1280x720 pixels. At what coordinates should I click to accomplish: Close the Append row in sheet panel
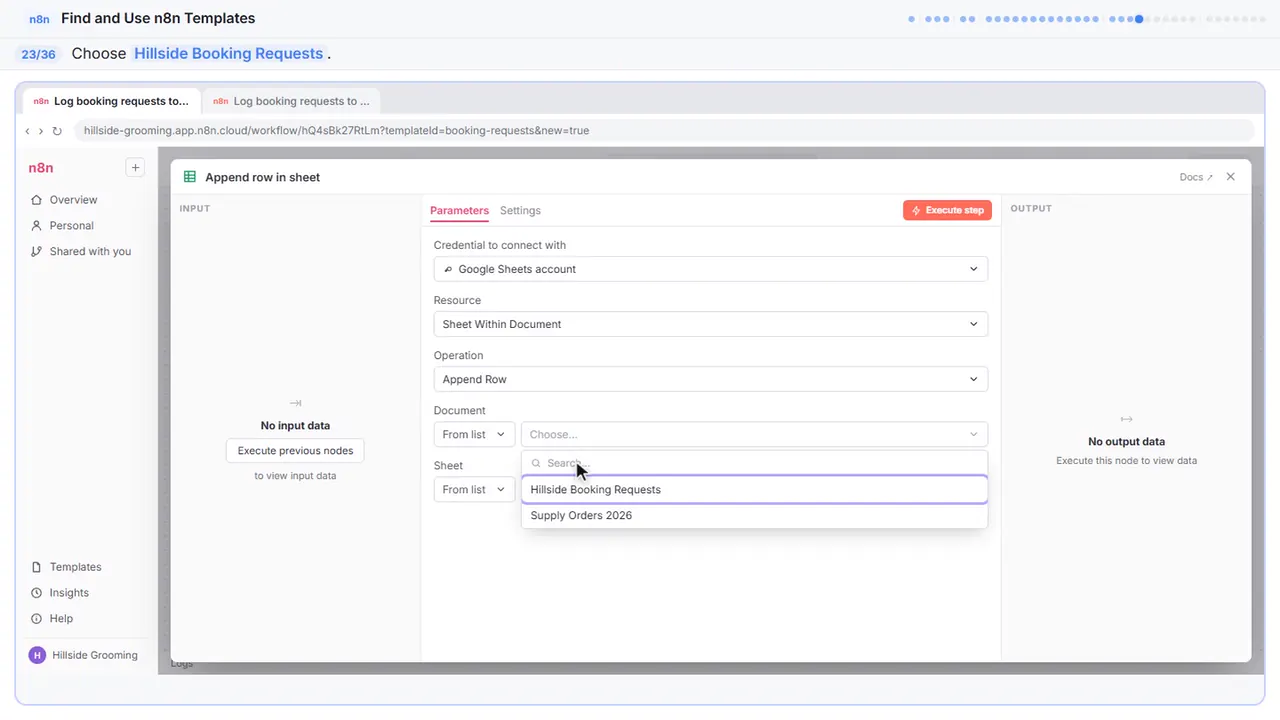click(1231, 177)
